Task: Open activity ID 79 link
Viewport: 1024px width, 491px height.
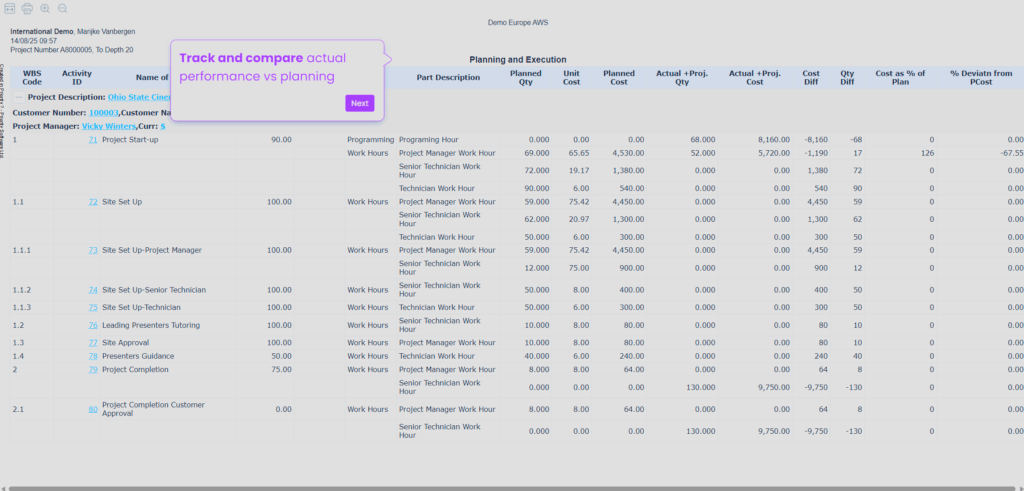Action: click(93, 370)
